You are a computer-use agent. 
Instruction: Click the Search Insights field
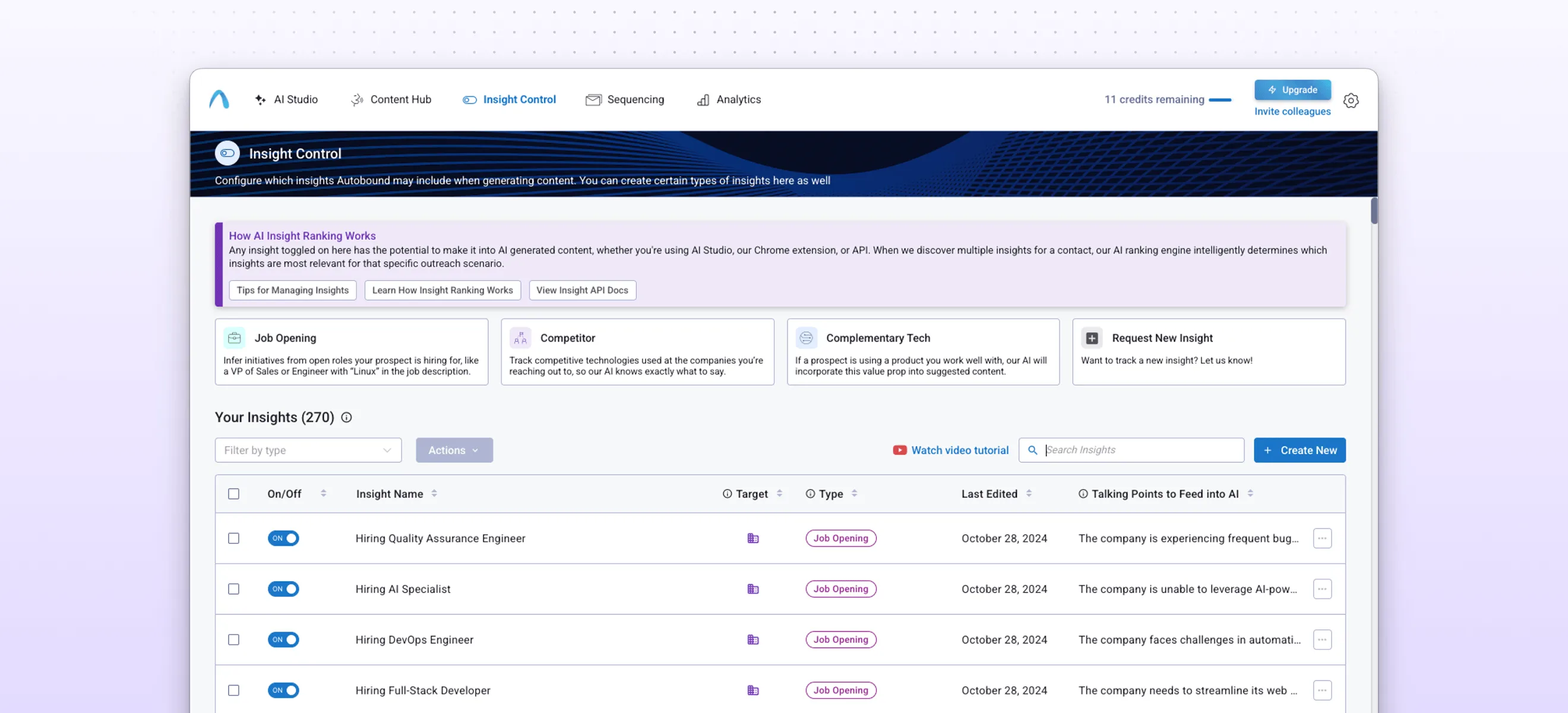[1131, 450]
